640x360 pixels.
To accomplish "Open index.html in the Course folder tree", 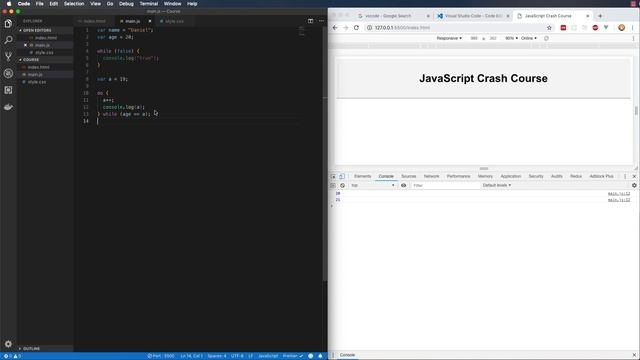I will 39,67.
